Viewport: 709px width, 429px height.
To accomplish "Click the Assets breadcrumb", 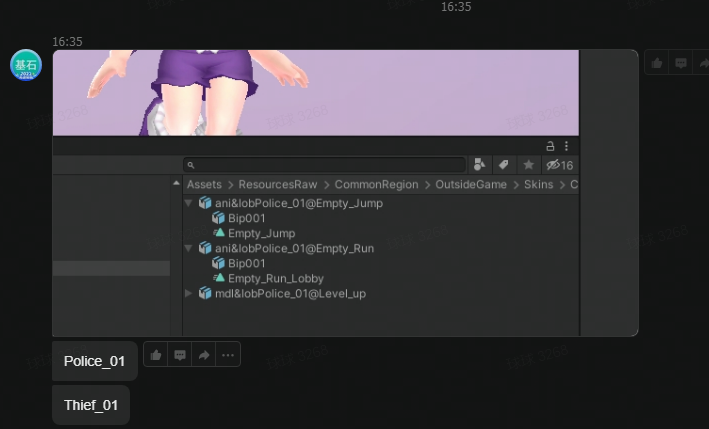I will [x=204, y=184].
